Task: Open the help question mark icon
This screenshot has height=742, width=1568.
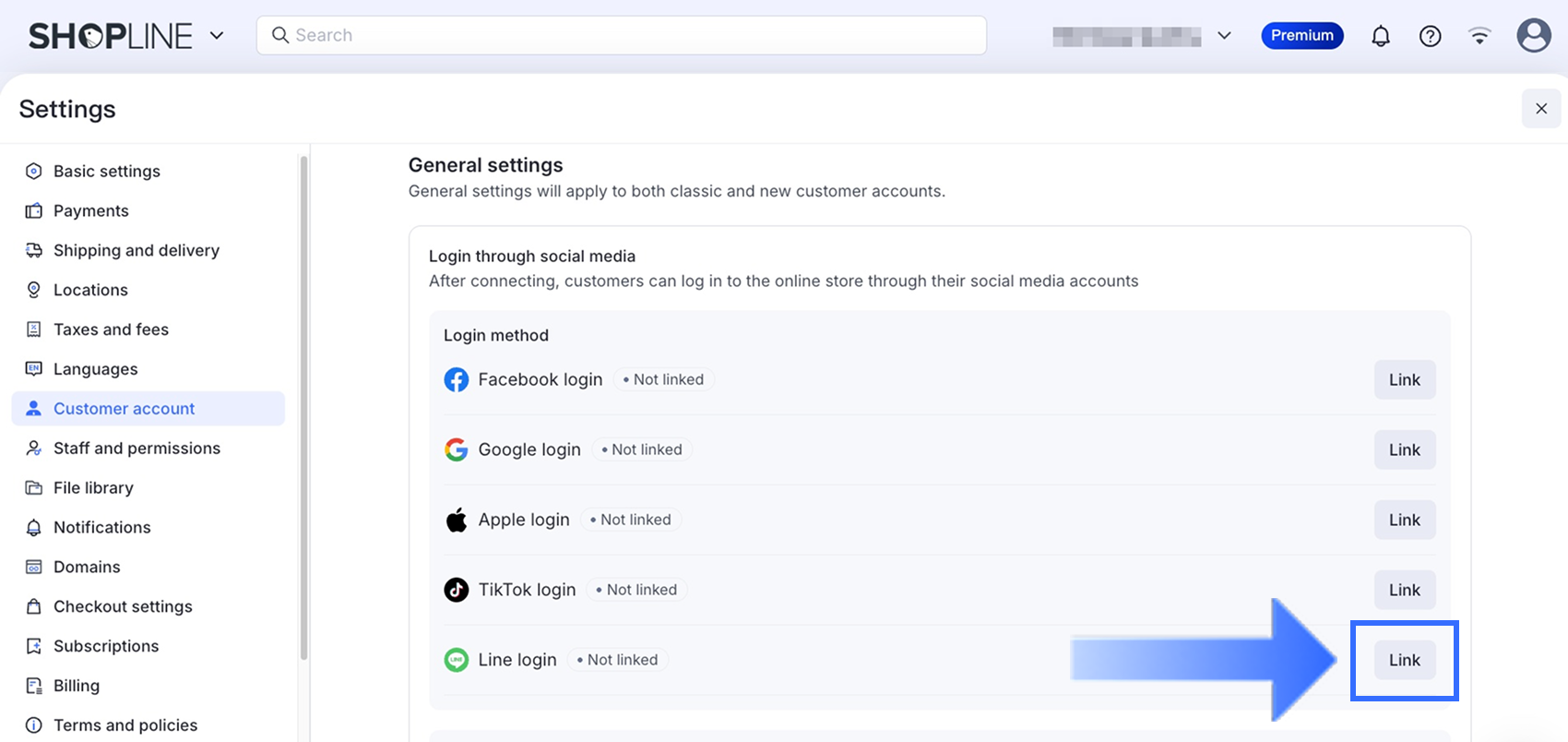Action: (x=1430, y=36)
